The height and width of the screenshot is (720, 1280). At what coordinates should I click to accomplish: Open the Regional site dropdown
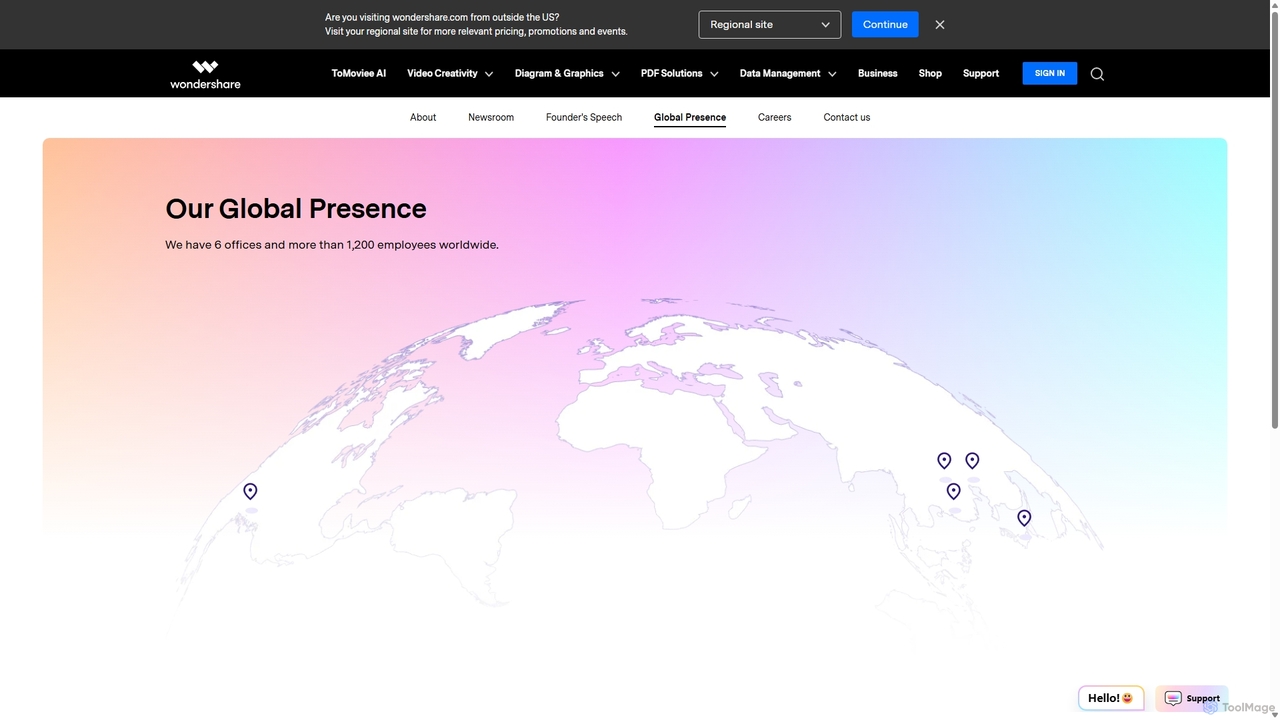click(x=770, y=25)
